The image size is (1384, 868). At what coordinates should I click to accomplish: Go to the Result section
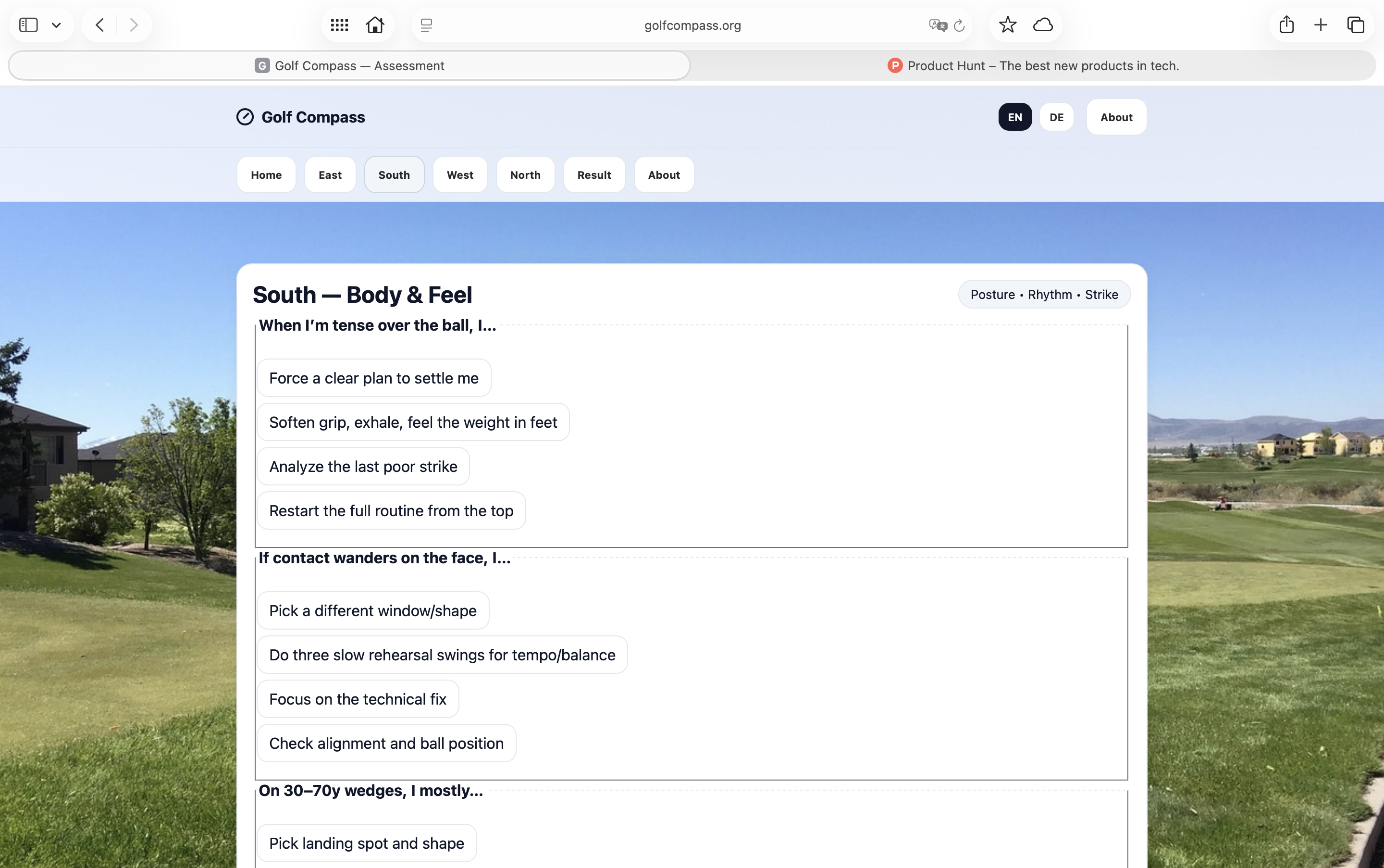tap(593, 174)
